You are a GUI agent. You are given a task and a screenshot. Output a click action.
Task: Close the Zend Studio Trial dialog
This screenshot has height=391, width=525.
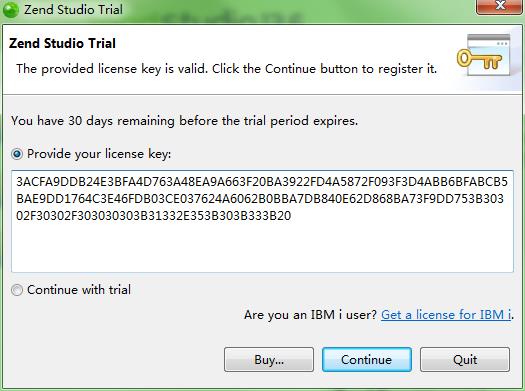[499, 7]
